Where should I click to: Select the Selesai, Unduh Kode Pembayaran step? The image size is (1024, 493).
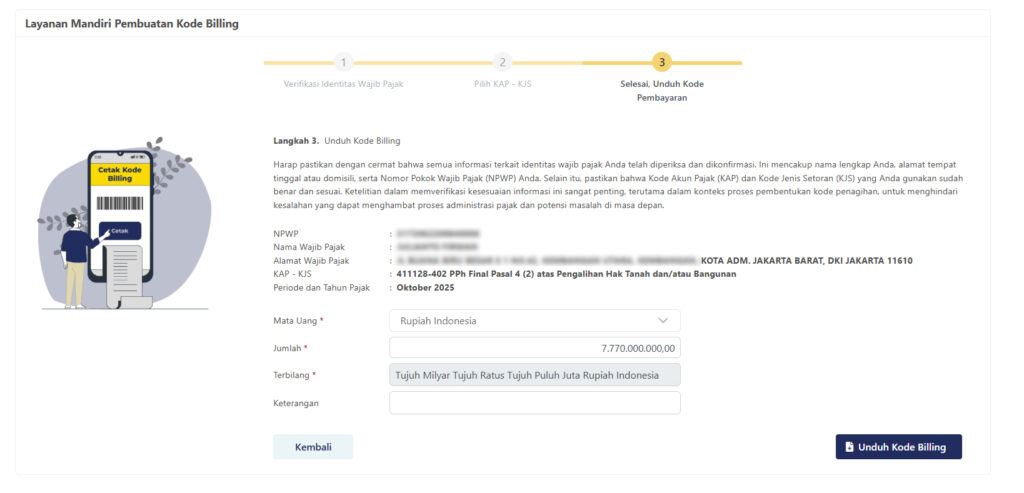point(661,90)
